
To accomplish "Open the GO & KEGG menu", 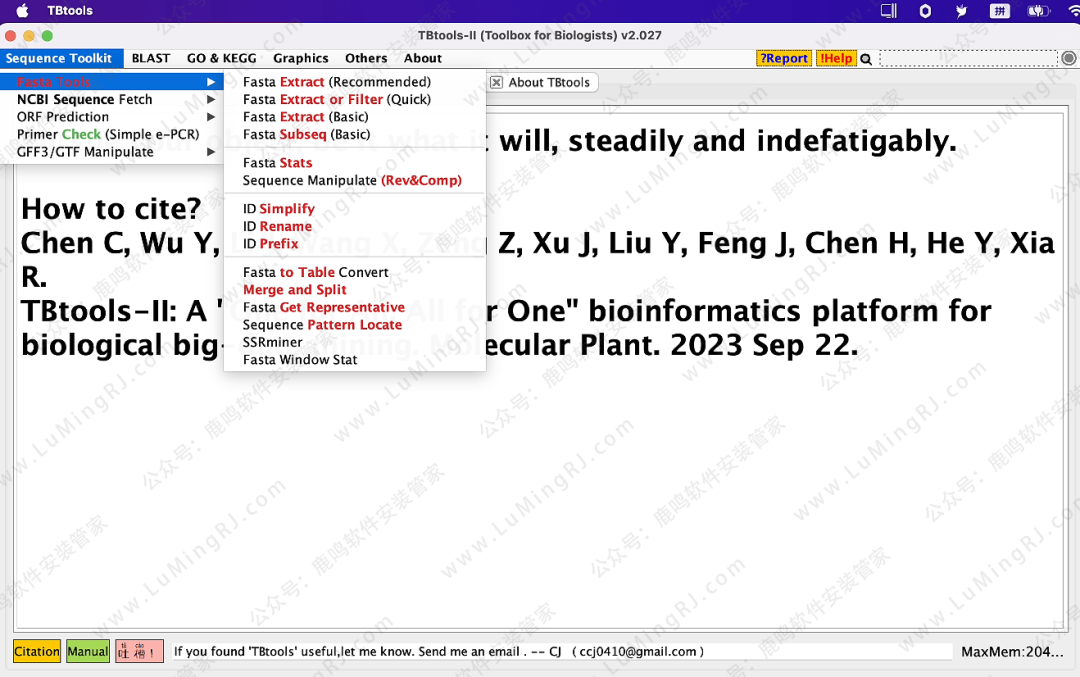I will pyautogui.click(x=221, y=58).
